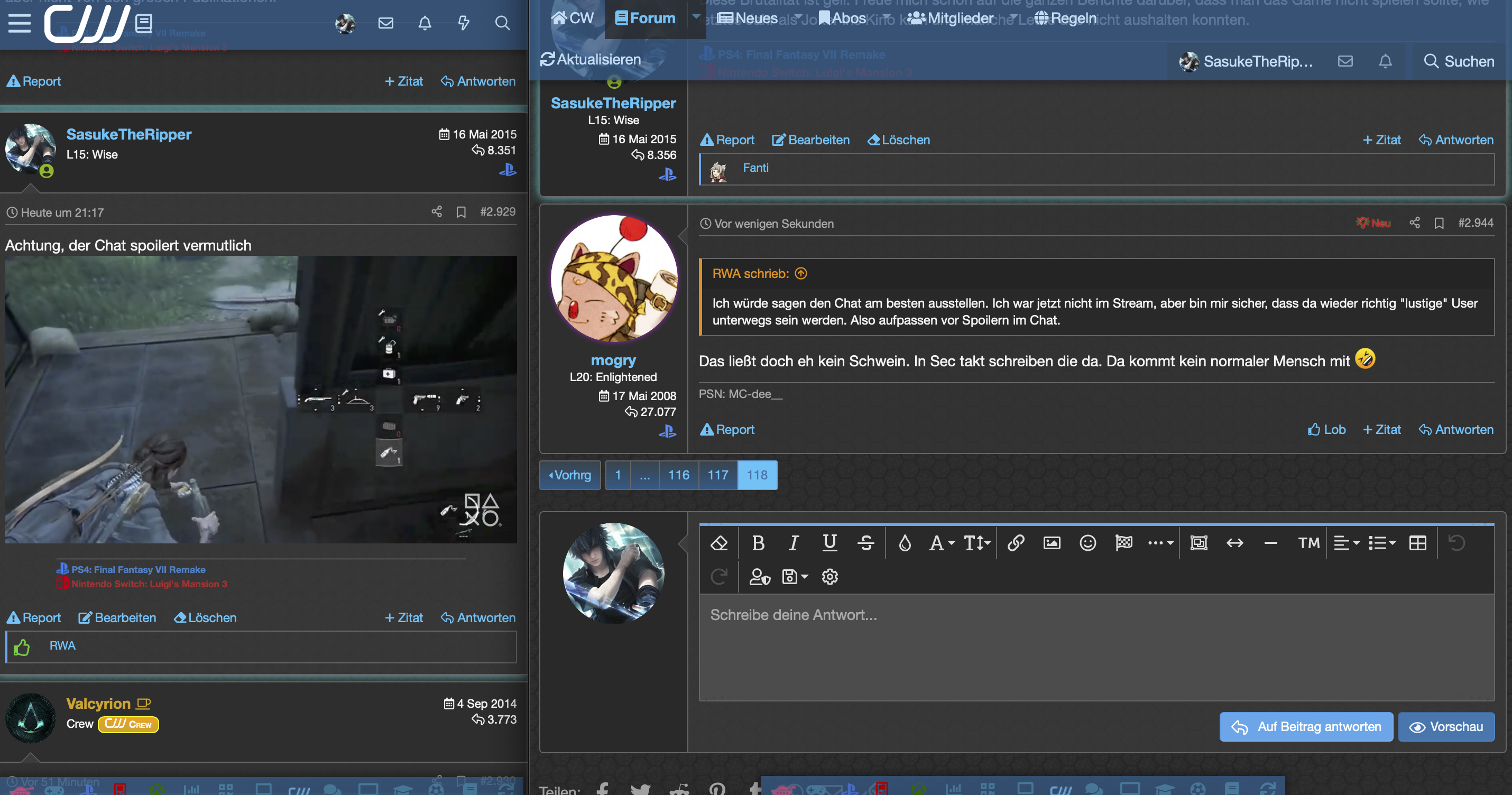Expand the Abos dropdown arrow
1512x795 pixels.
click(886, 16)
